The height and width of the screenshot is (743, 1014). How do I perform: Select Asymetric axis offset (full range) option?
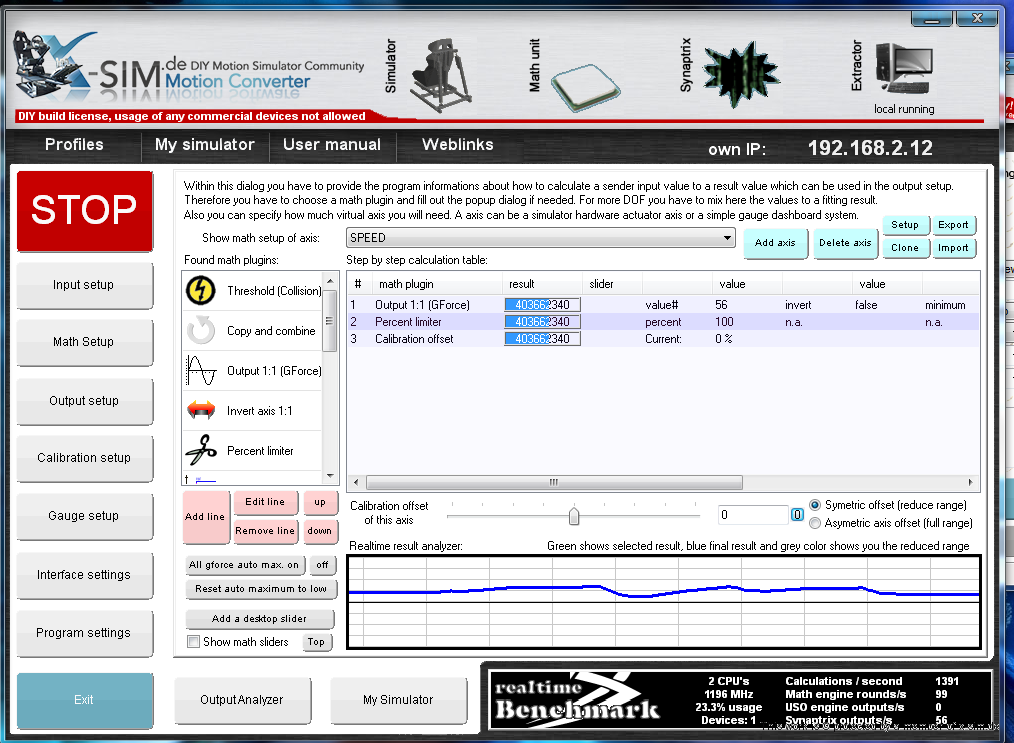(x=815, y=523)
